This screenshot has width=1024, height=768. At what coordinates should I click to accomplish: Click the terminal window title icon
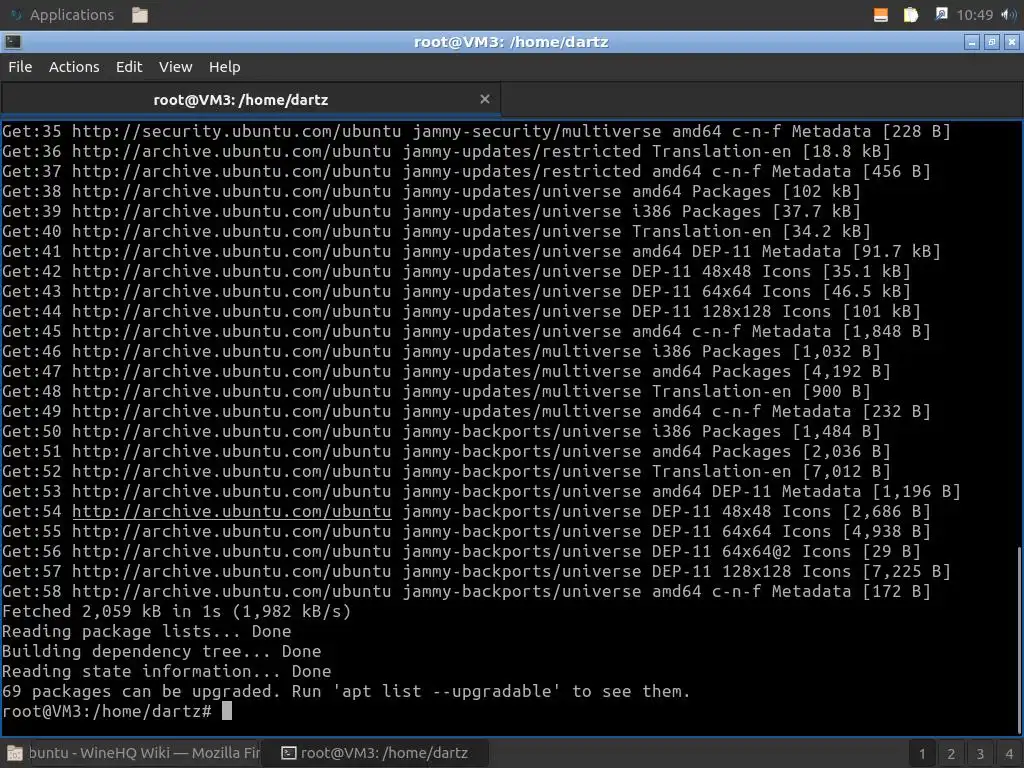[12, 42]
